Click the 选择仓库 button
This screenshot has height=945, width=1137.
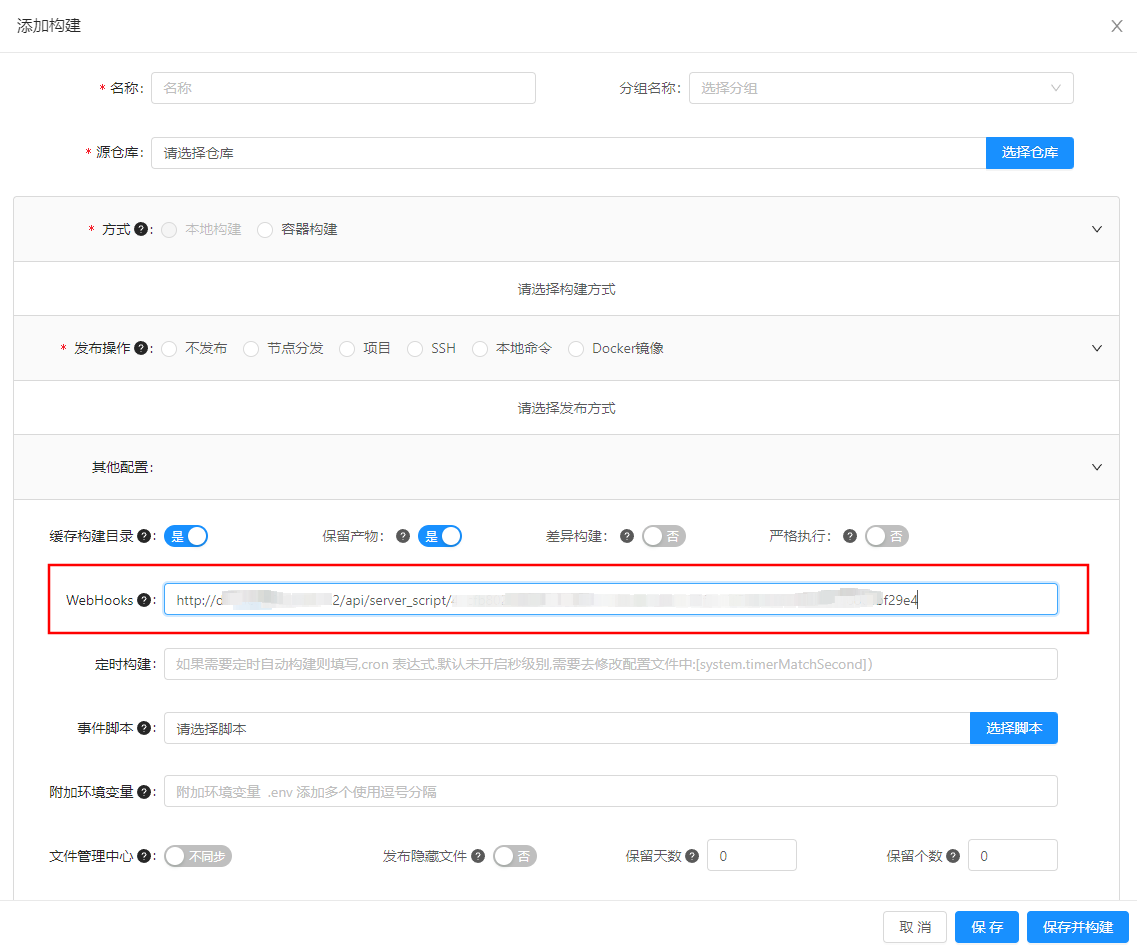click(x=1030, y=152)
